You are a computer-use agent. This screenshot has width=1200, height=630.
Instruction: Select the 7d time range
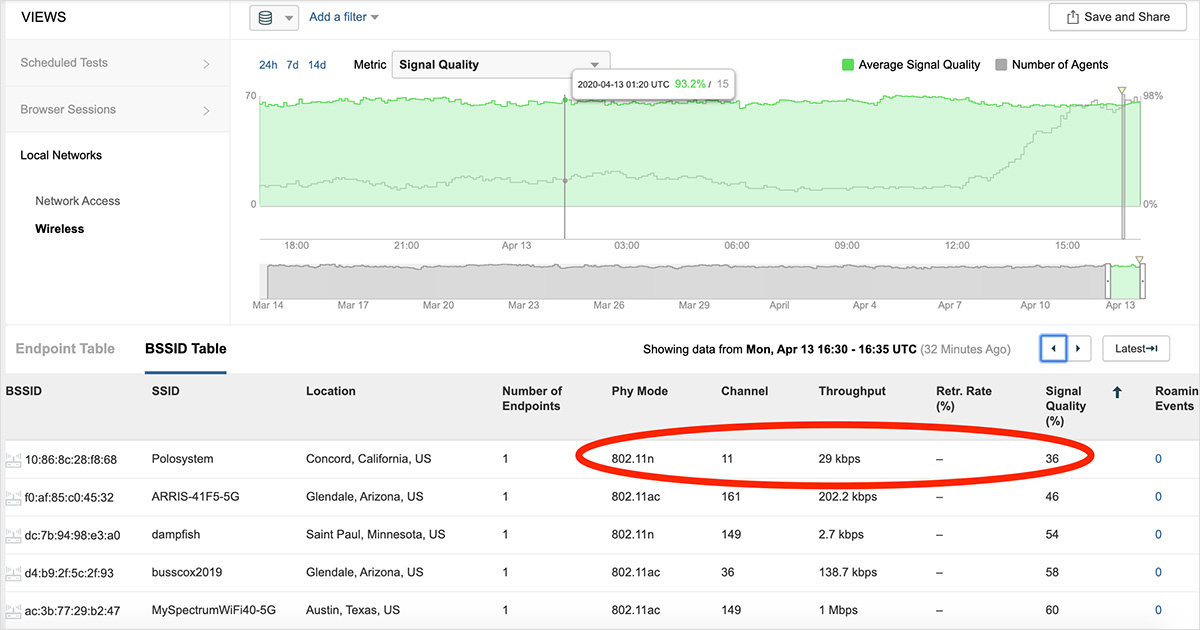click(x=292, y=65)
